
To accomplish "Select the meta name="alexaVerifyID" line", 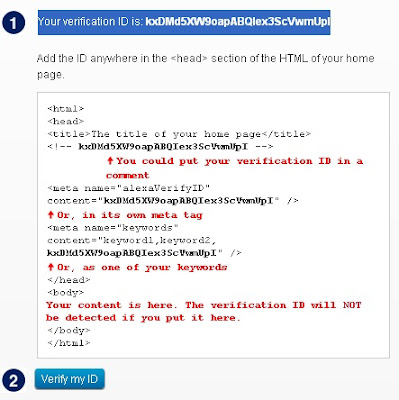I will click(129, 188).
